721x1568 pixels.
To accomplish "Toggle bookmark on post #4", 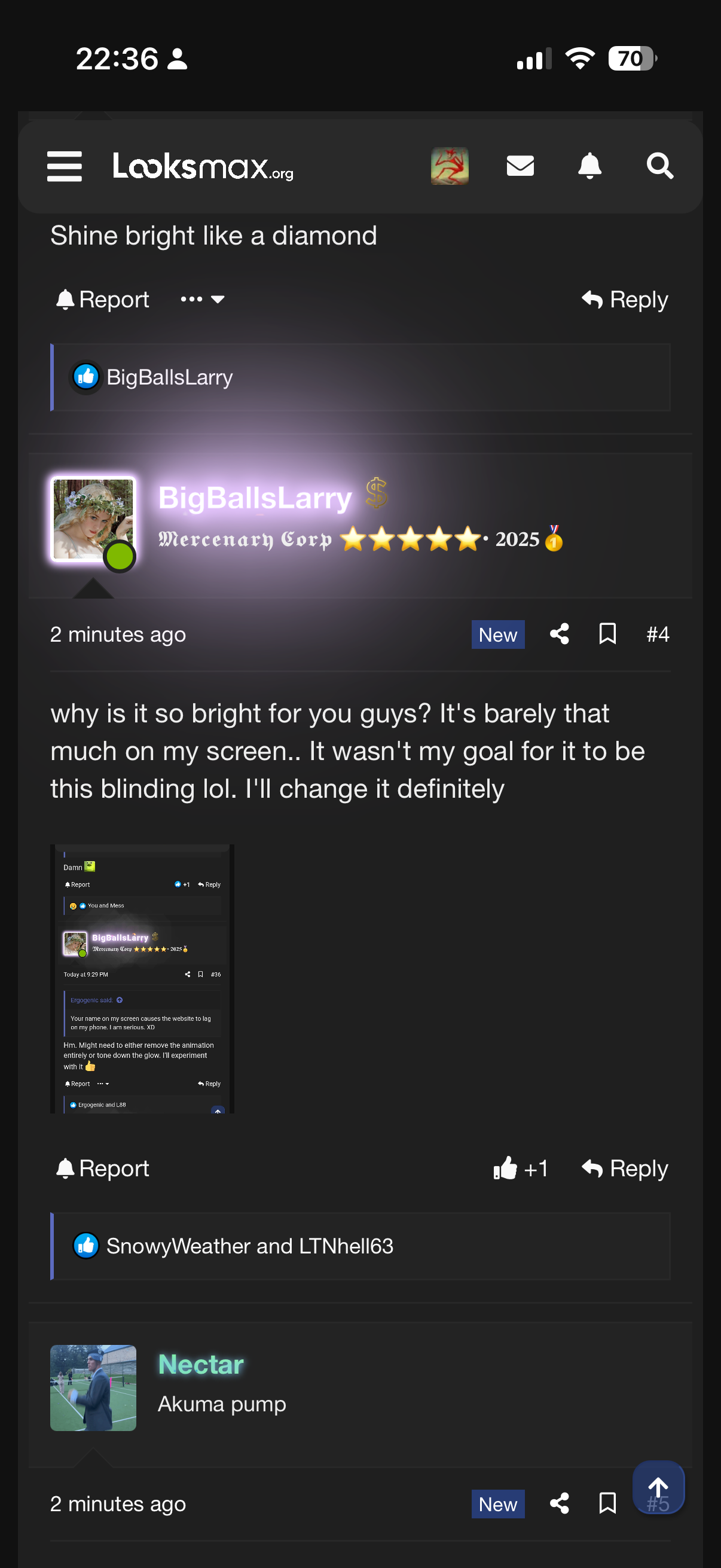I will pyautogui.click(x=608, y=634).
